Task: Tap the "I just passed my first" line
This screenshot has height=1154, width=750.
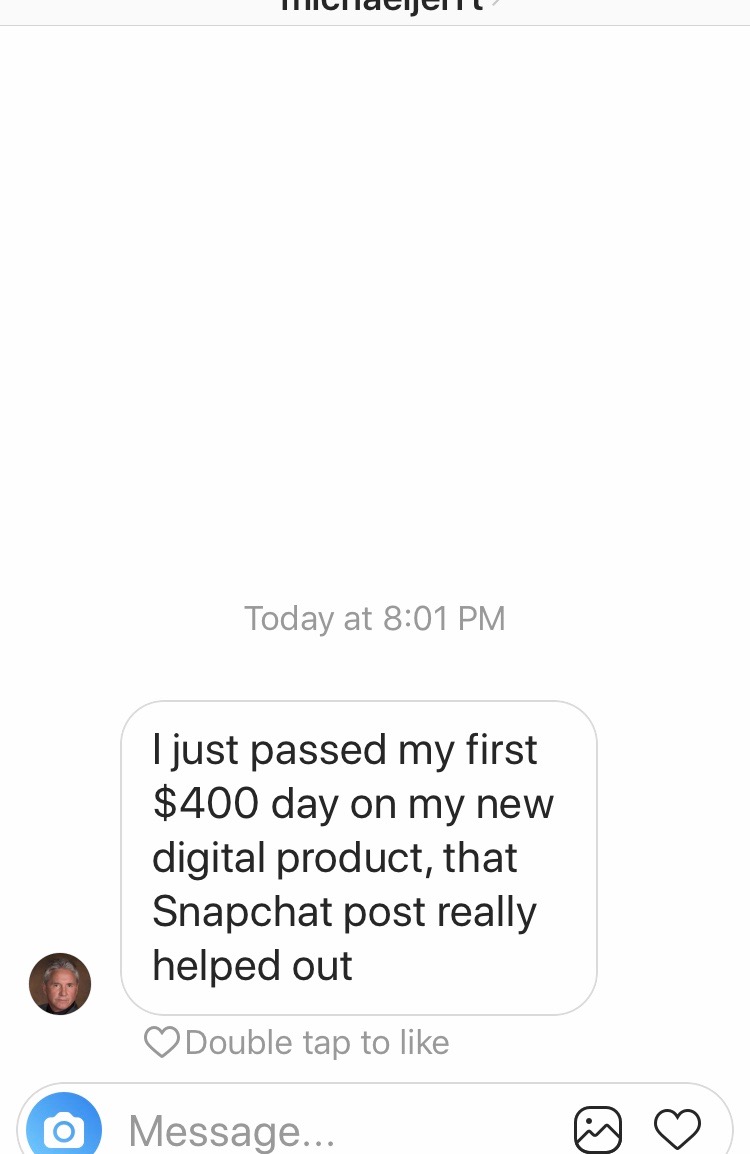Action: click(x=344, y=751)
